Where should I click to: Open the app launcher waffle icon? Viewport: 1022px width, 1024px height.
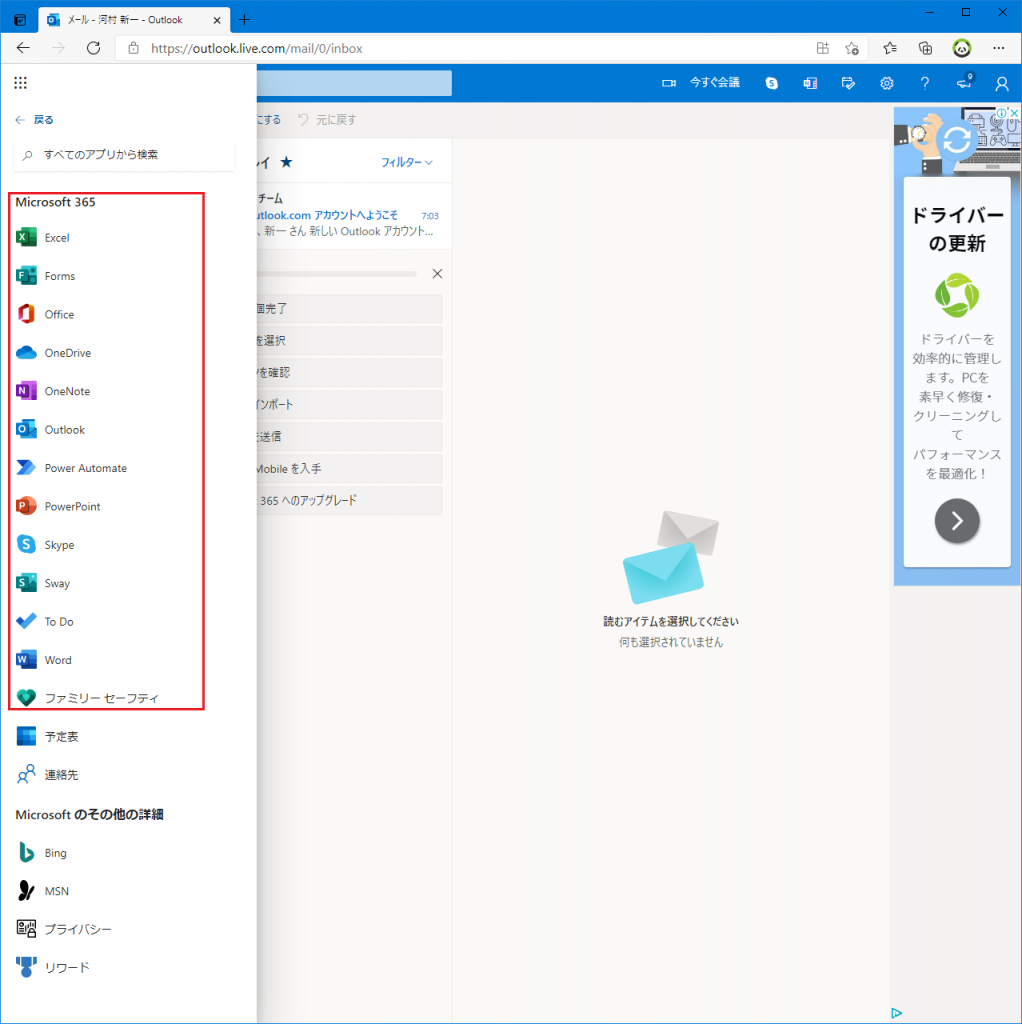point(20,83)
